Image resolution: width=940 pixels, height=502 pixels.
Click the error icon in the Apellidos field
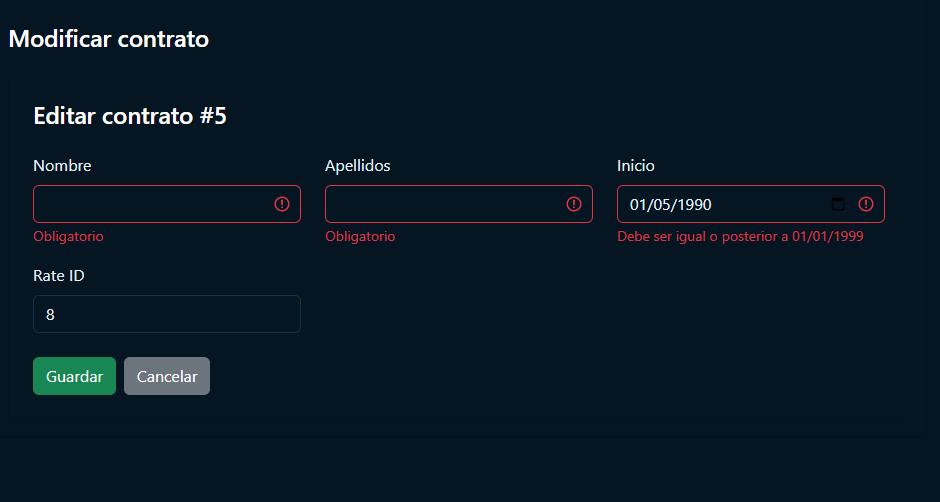[574, 204]
